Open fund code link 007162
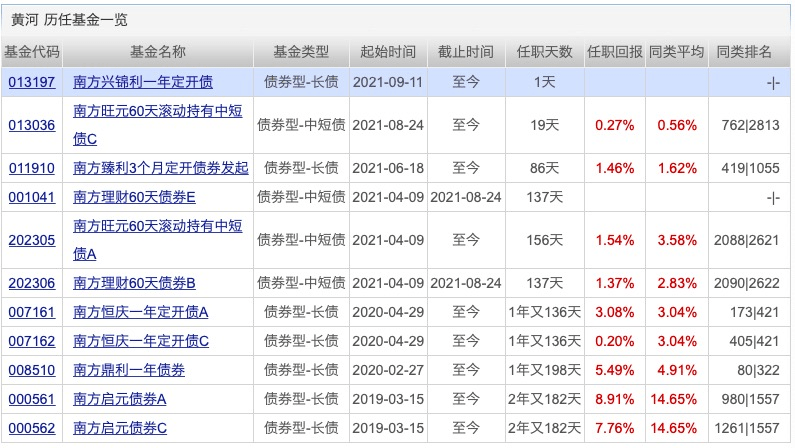The height and width of the screenshot is (448, 795). pyautogui.click(x=31, y=341)
